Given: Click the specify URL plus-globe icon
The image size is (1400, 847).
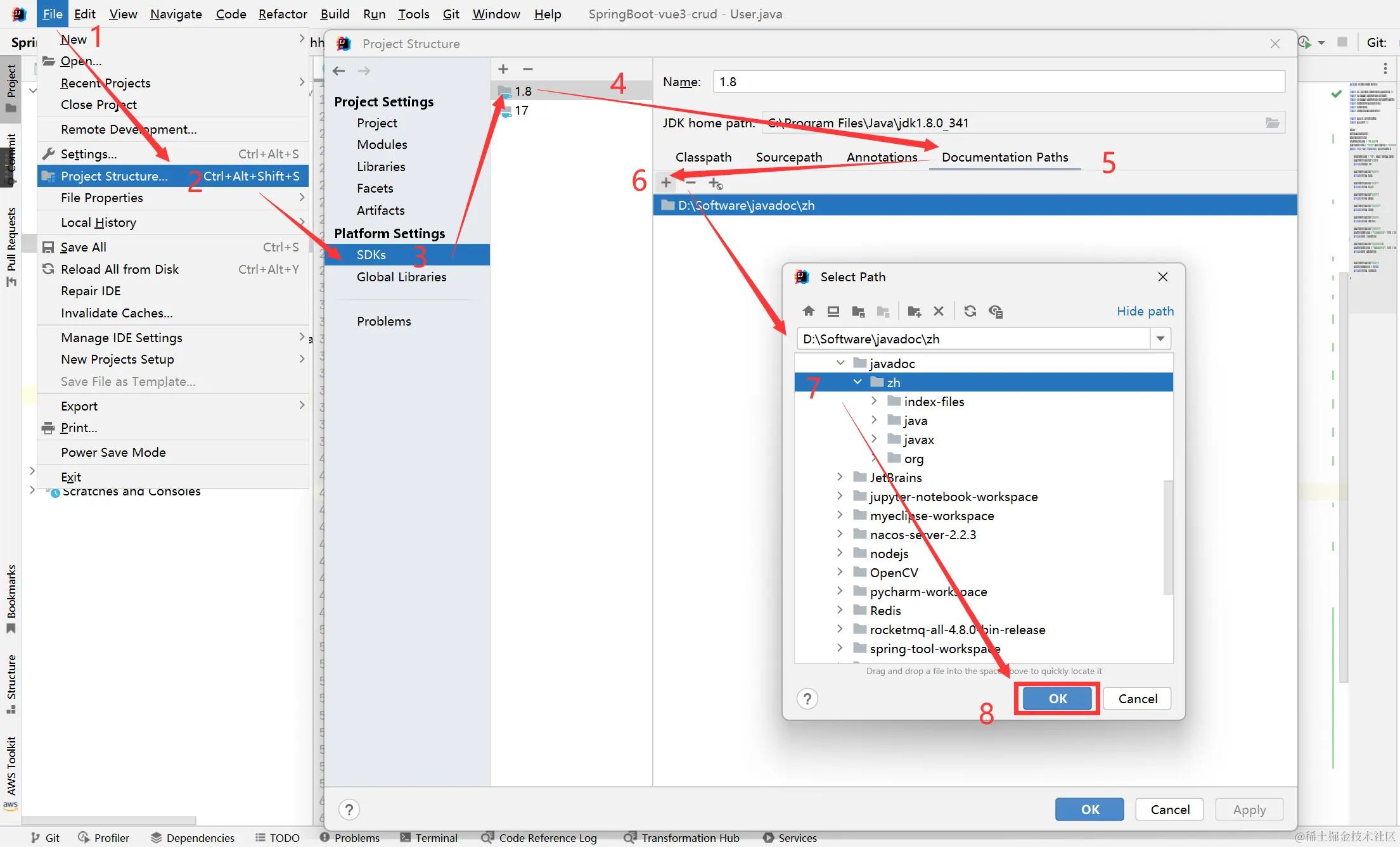Looking at the screenshot, I should (x=716, y=183).
